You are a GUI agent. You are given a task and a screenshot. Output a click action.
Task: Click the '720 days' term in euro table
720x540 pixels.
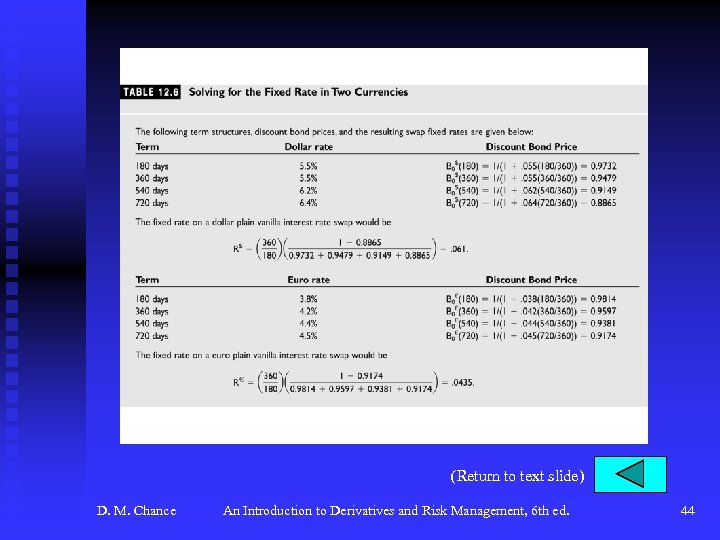click(152, 336)
